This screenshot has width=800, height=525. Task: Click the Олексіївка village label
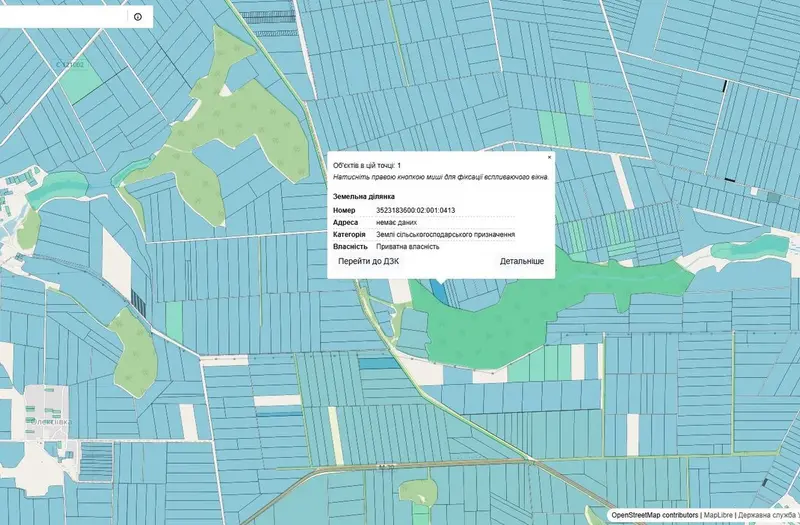52,422
